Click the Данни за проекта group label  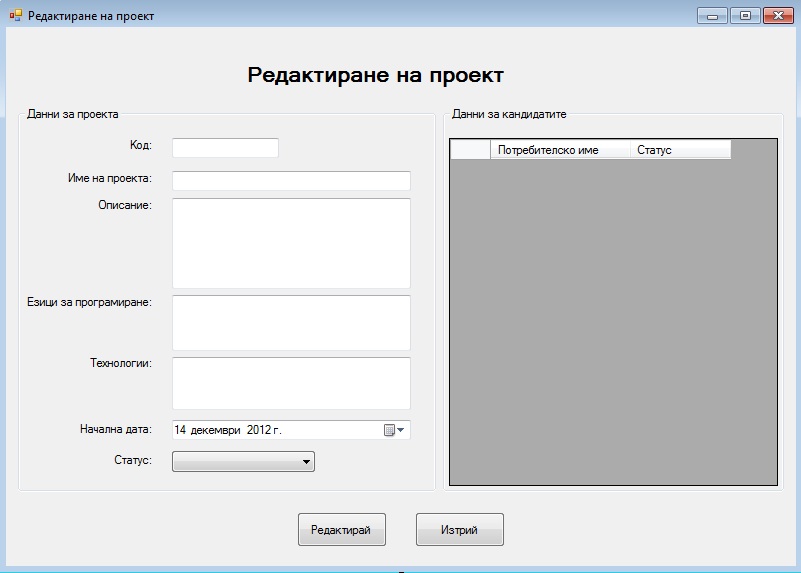pos(73,114)
